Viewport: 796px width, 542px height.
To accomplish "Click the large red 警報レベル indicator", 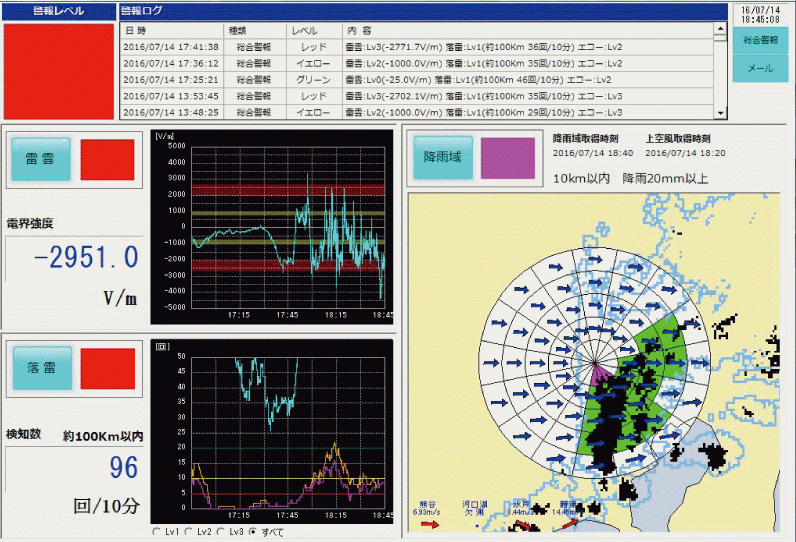I will point(59,71).
